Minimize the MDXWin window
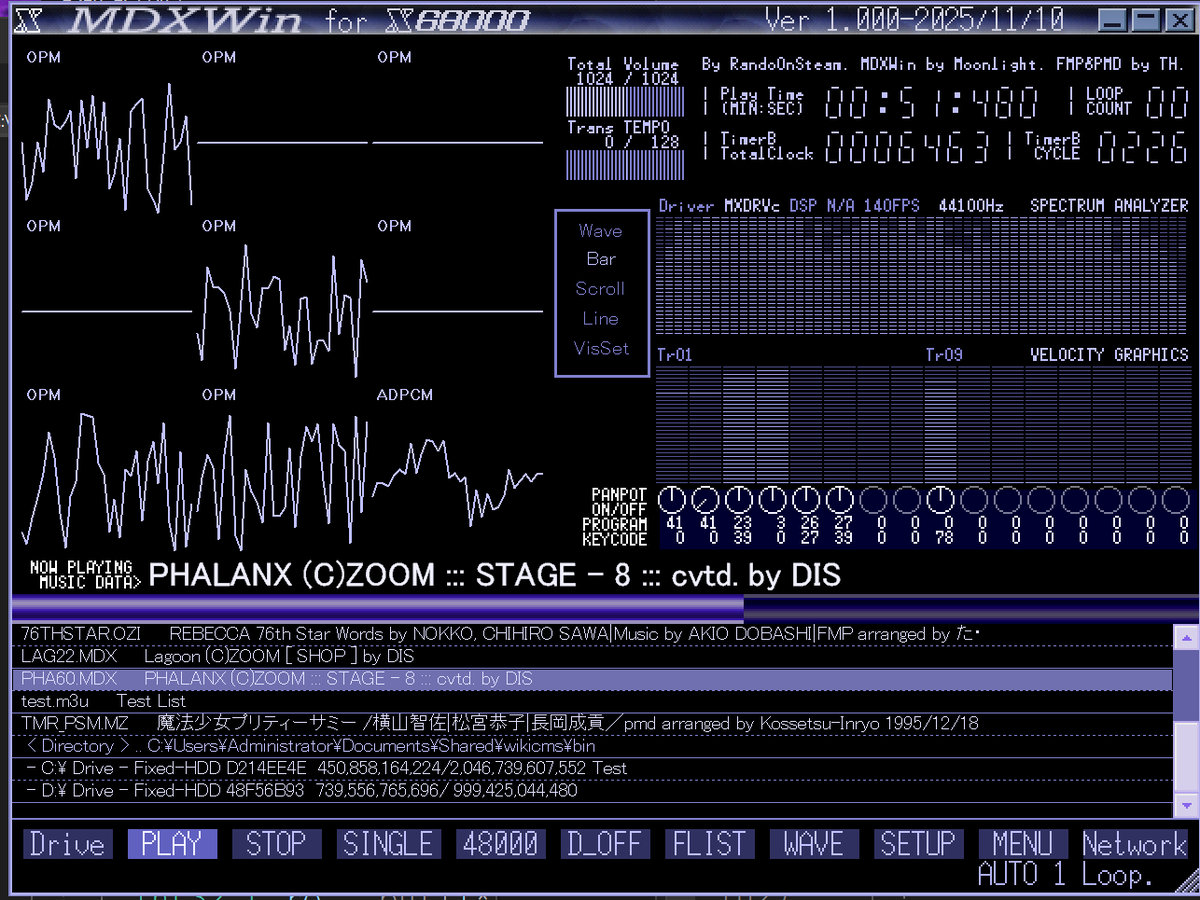 click(x=1112, y=19)
